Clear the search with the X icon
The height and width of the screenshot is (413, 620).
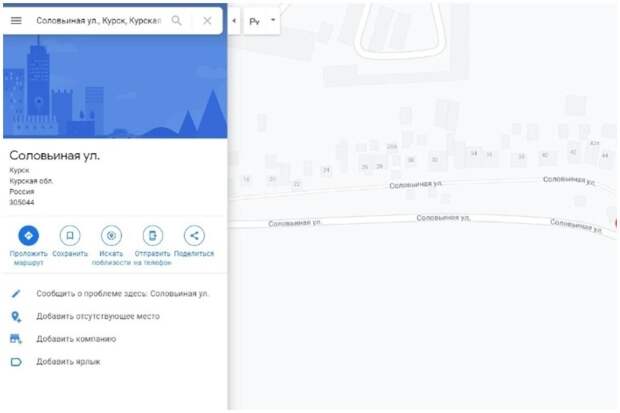click(207, 21)
